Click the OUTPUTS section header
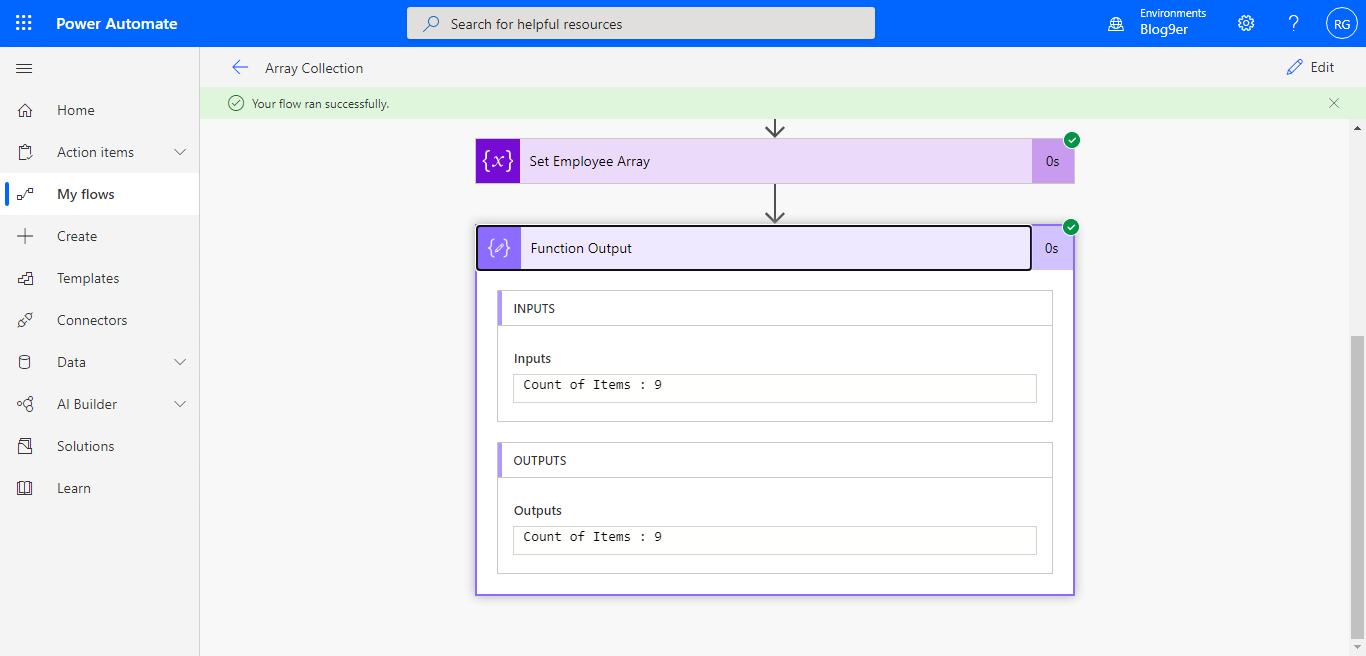The height and width of the screenshot is (656, 1366). click(x=775, y=460)
